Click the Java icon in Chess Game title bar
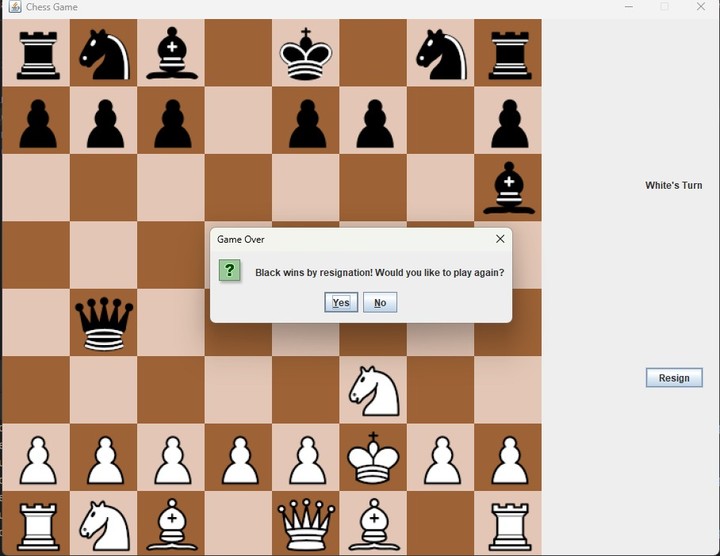This screenshot has width=720, height=556. point(15,6)
